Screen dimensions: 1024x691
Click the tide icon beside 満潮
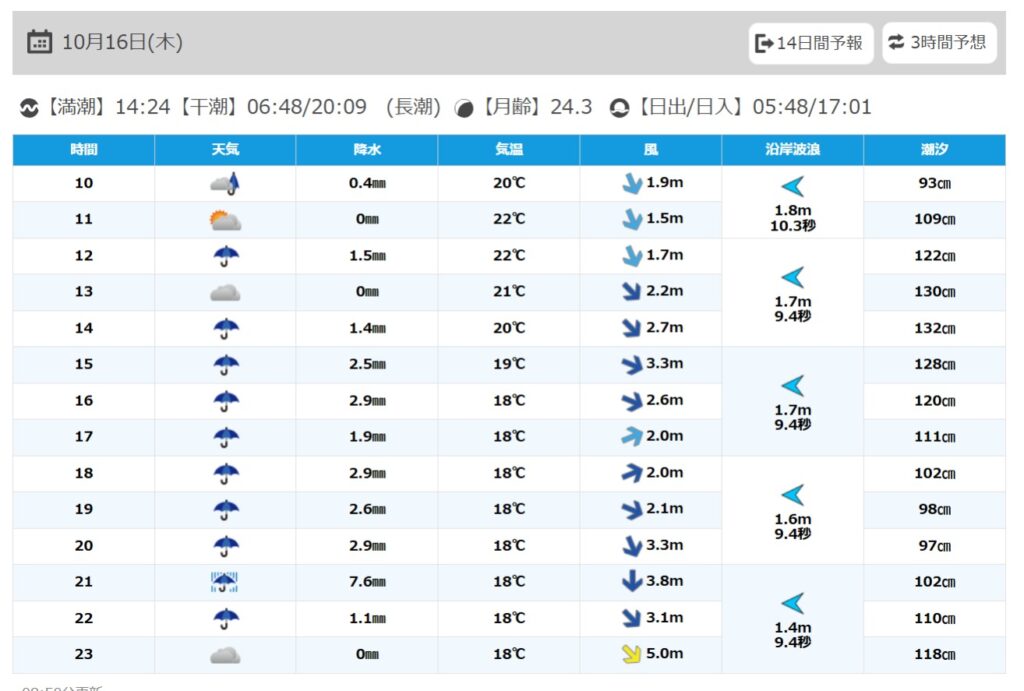click(30, 108)
